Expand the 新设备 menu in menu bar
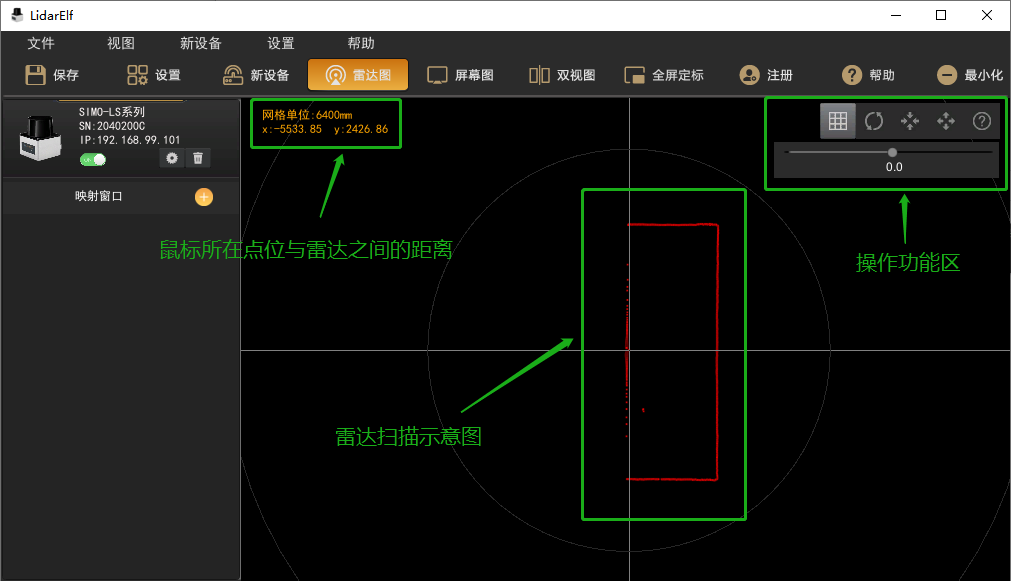The height and width of the screenshot is (581, 1011). pyautogui.click(x=201, y=43)
